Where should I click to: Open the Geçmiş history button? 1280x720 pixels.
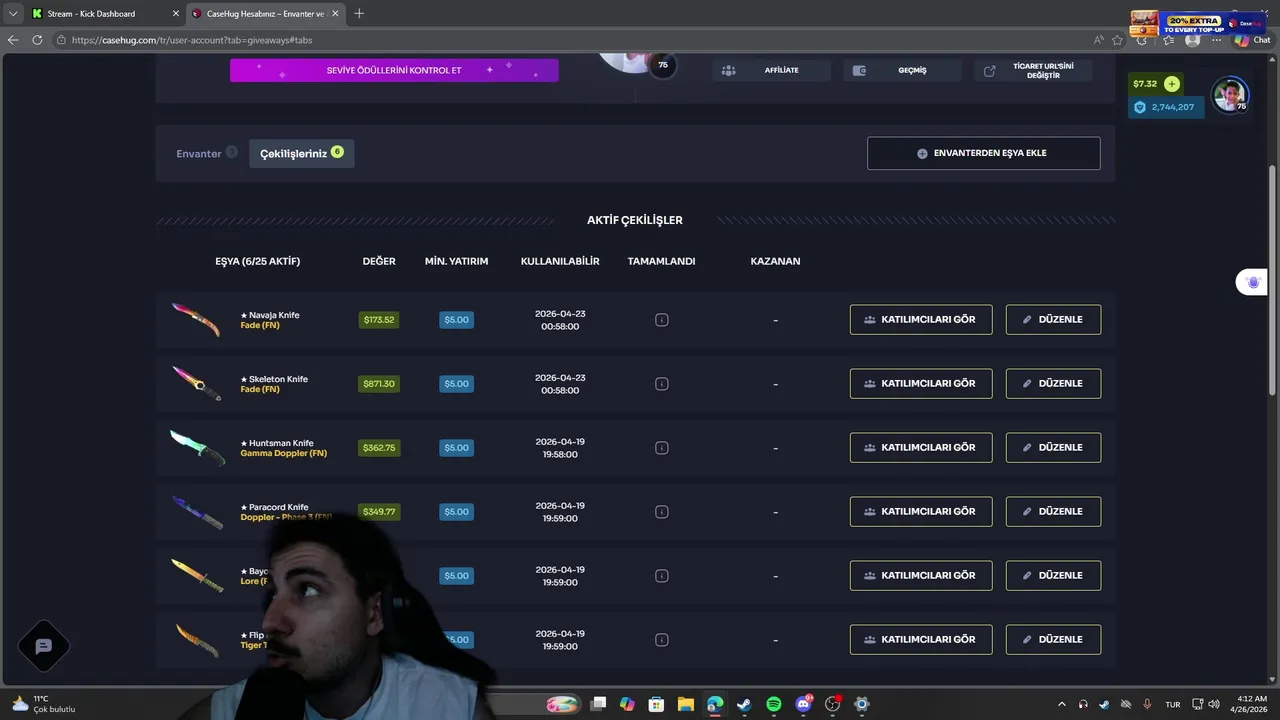pyautogui.click(x=902, y=70)
